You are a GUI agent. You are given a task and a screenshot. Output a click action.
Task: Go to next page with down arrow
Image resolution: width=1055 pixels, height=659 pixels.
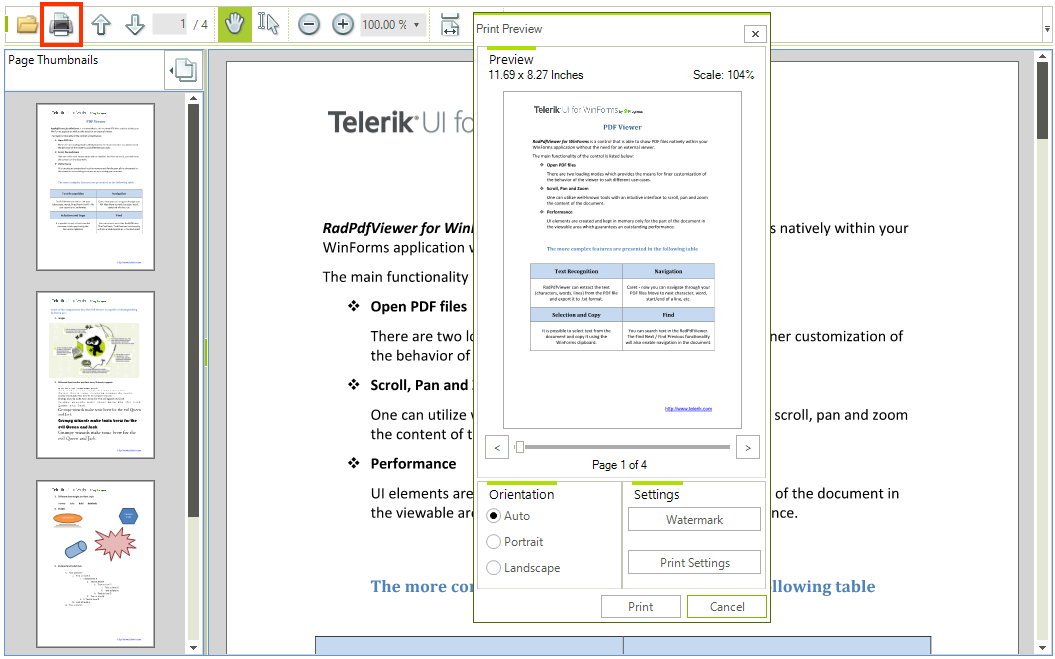(135, 25)
